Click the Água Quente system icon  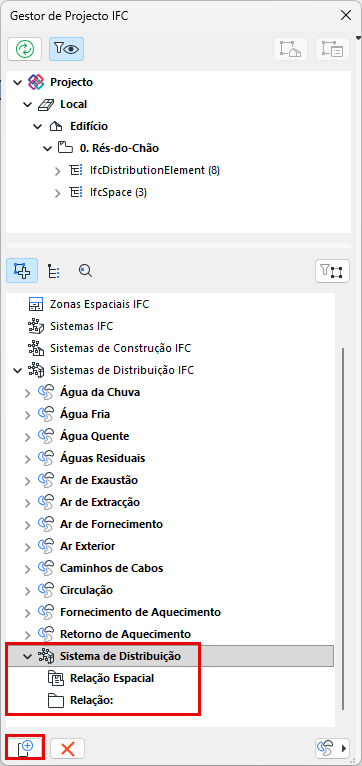click(45, 436)
